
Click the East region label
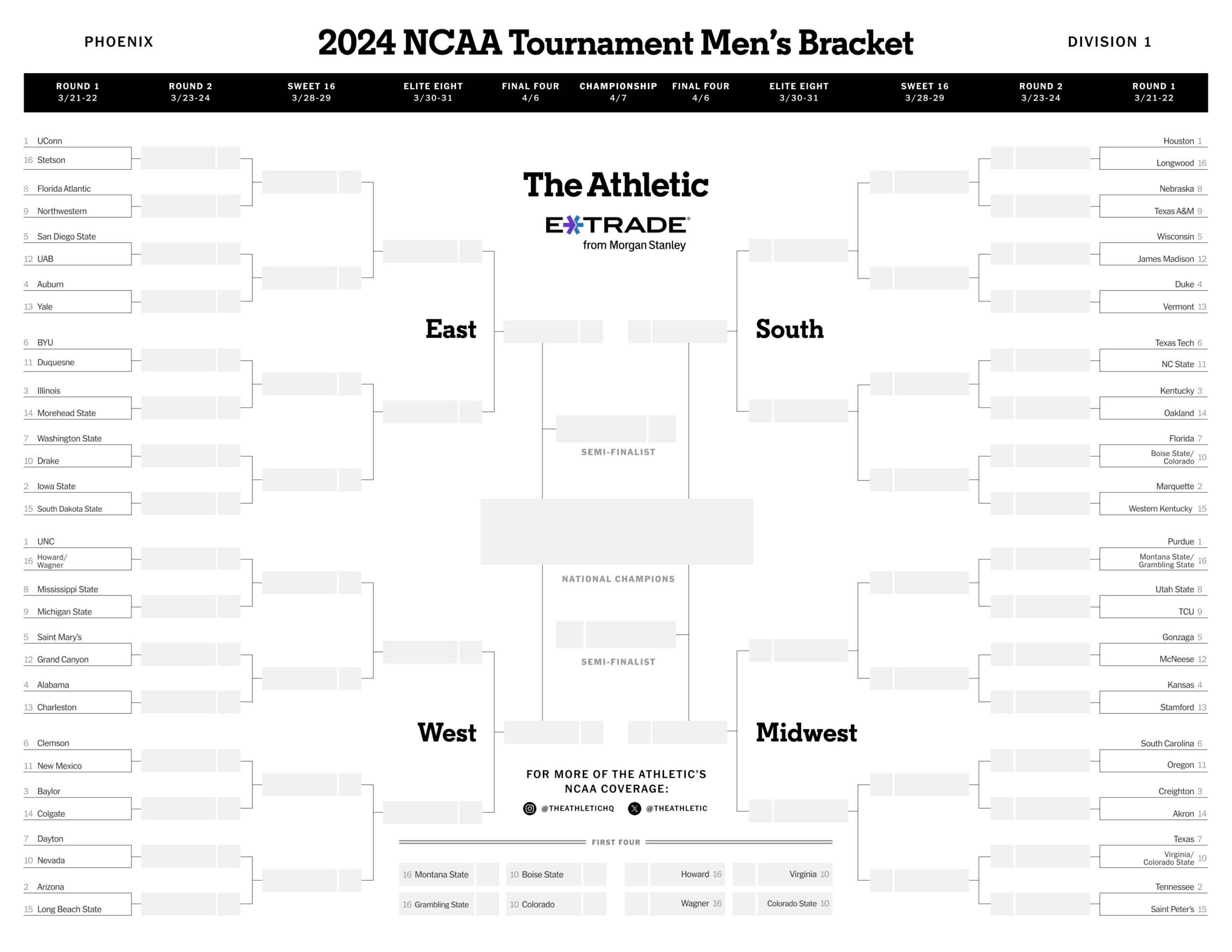451,329
